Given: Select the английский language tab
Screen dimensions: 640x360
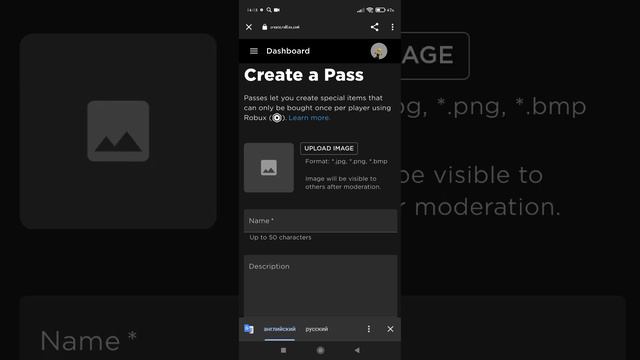Looking at the screenshot, I should pos(280,329).
